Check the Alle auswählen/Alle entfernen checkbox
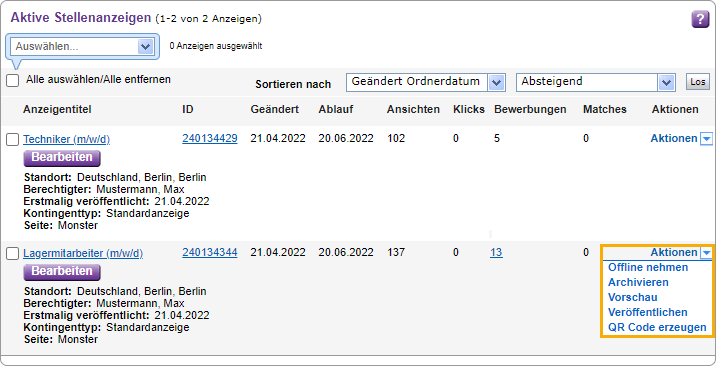Screen dimensions: 716x366 [13, 81]
